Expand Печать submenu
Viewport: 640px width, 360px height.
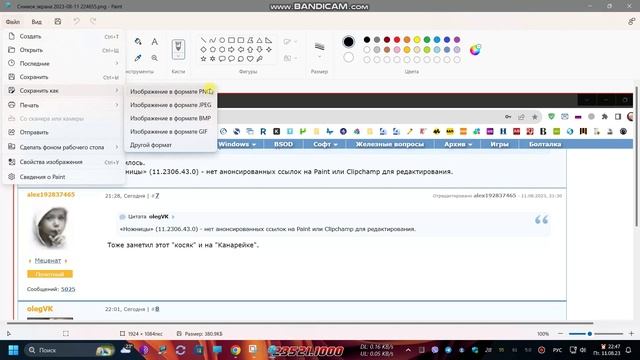click(x=64, y=105)
